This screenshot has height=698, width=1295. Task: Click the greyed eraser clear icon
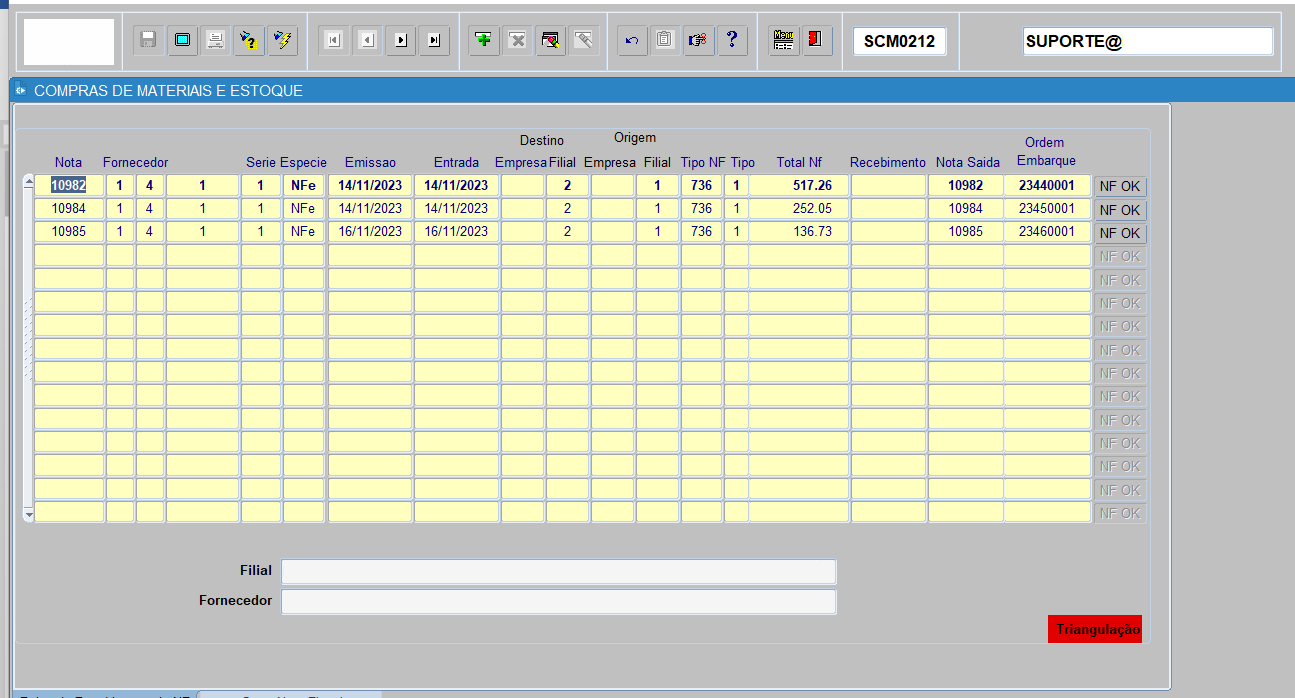tap(584, 40)
